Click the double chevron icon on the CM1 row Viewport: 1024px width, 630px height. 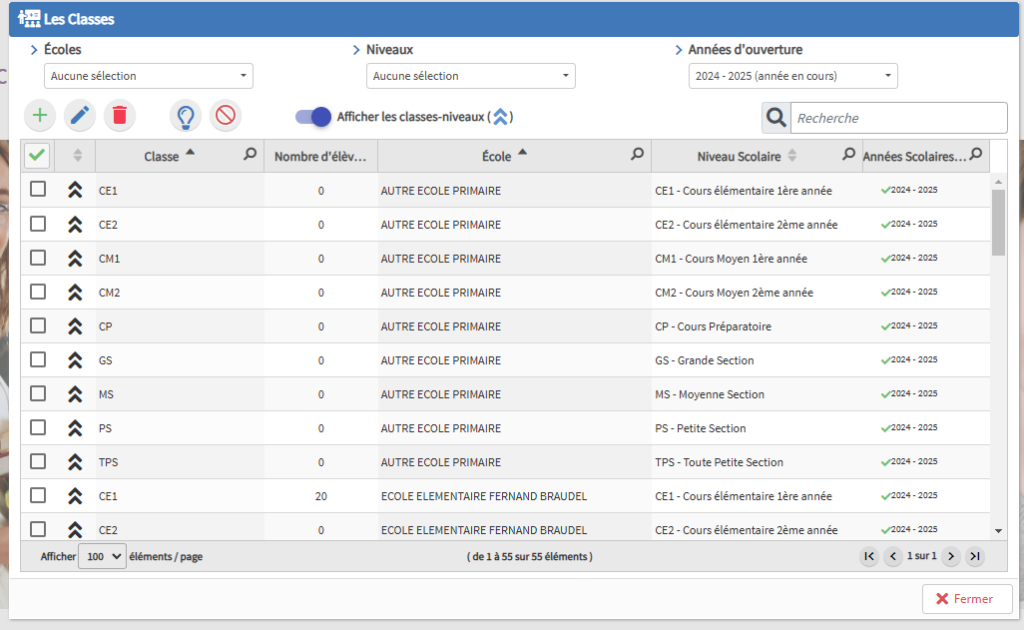click(74, 259)
